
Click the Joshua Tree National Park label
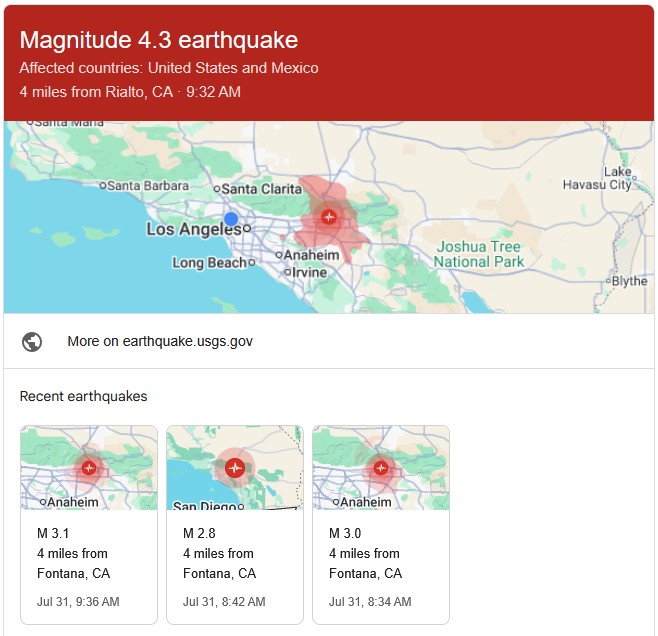pos(479,254)
